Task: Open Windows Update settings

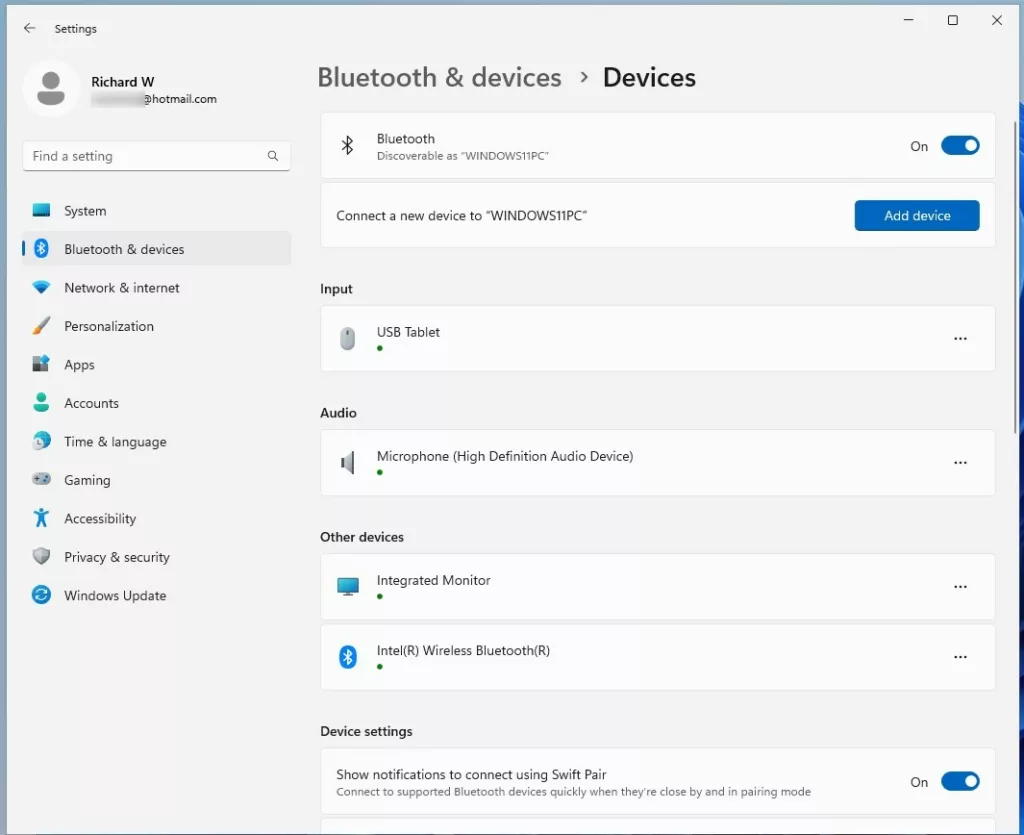Action: pyautogui.click(x=157, y=595)
